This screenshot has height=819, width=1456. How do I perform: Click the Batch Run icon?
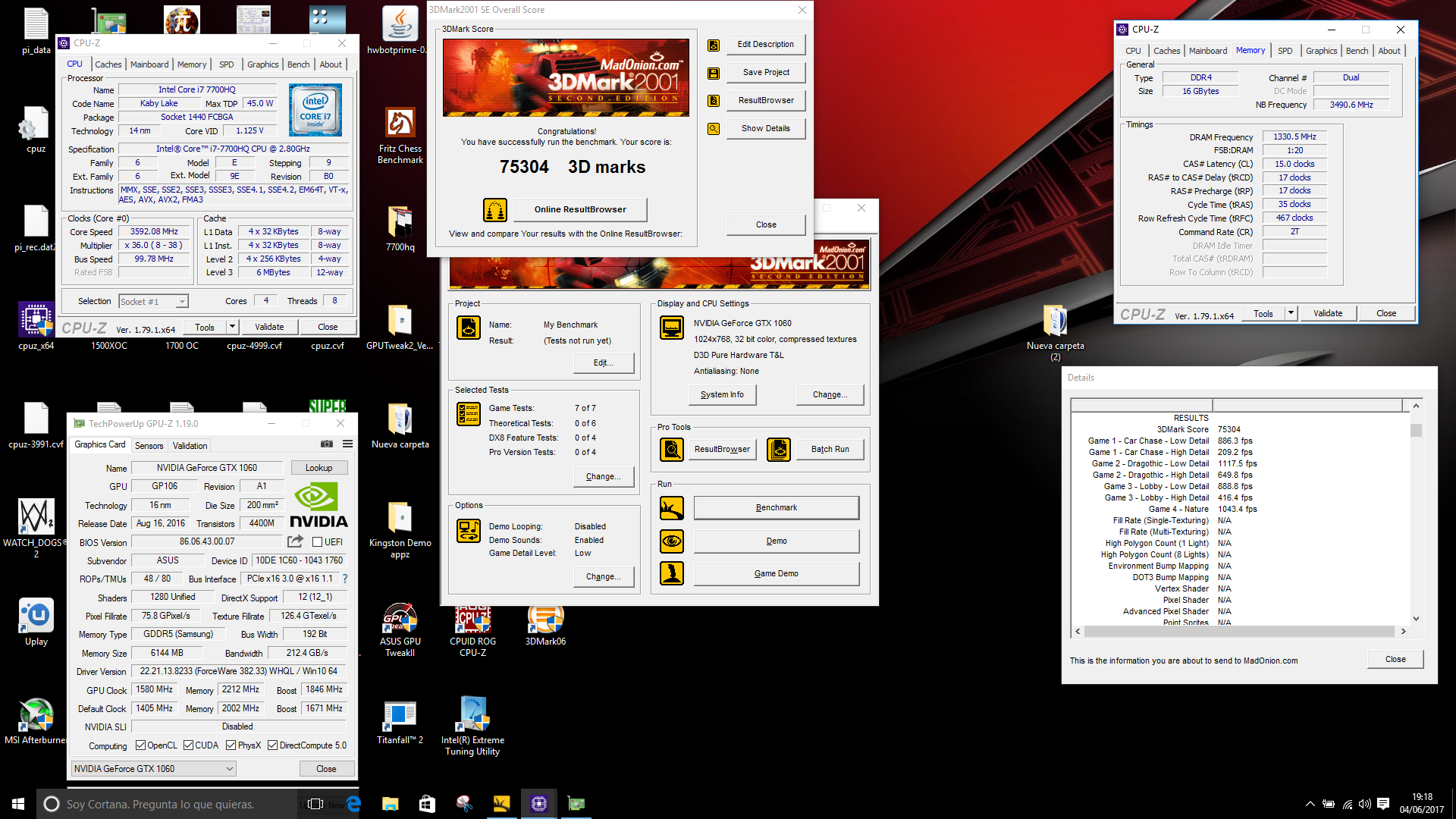[779, 450]
